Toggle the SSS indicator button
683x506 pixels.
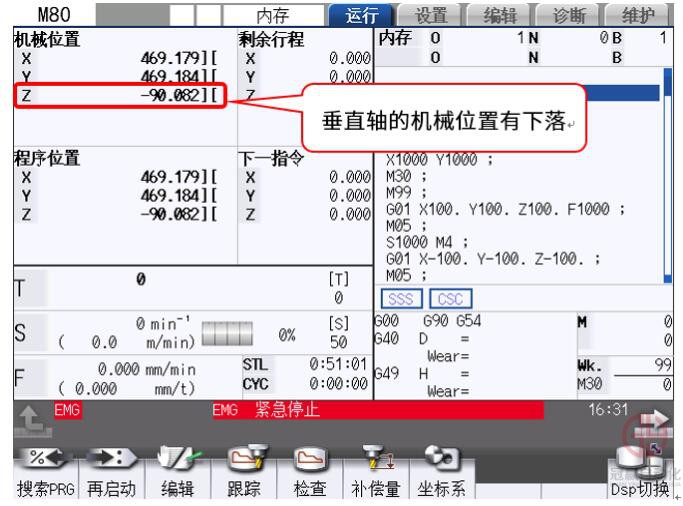(404, 297)
